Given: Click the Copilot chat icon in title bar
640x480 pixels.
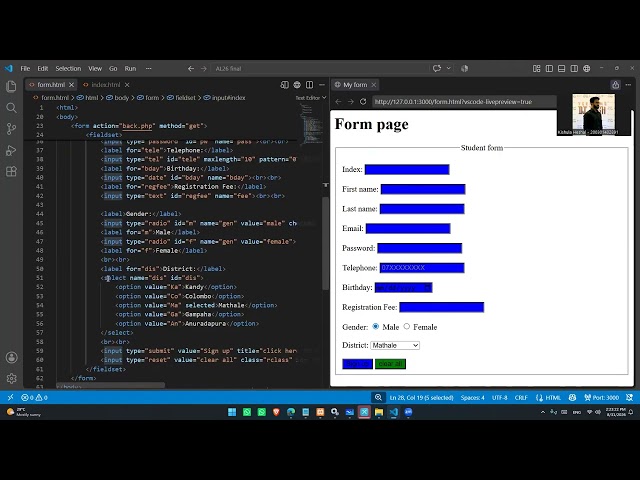Looking at the screenshot, I should pos(437,68).
